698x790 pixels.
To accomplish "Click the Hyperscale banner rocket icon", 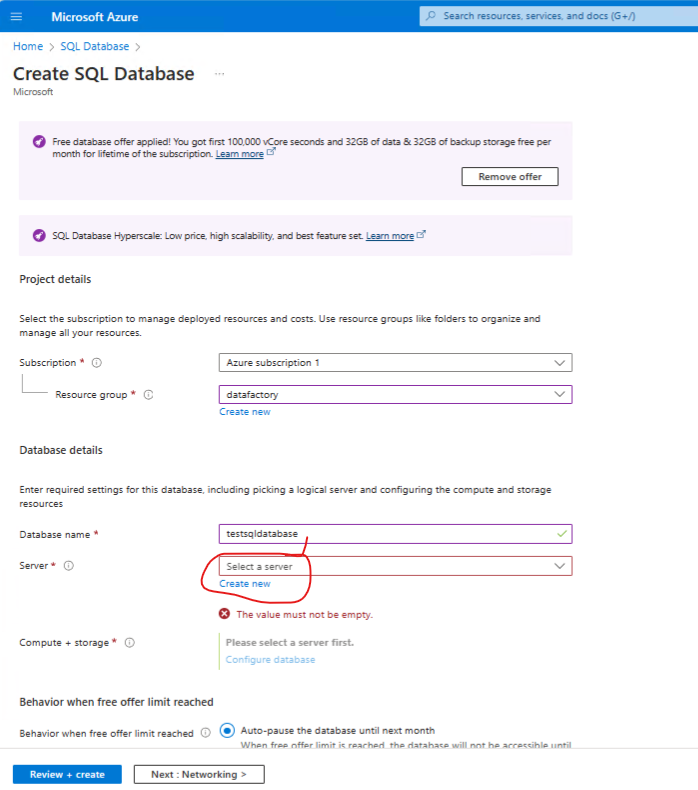I will tap(39, 235).
